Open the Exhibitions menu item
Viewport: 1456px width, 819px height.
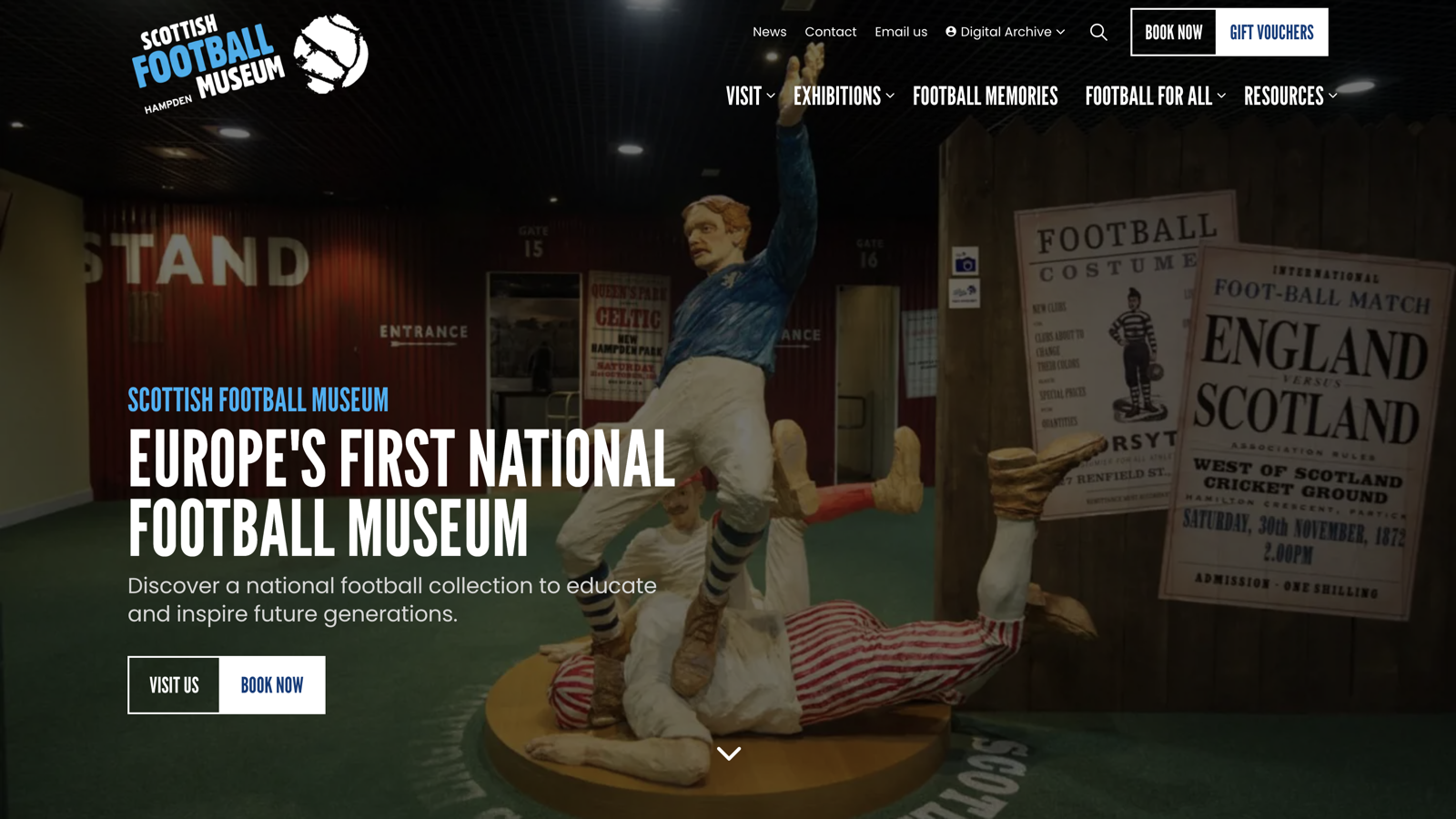point(836,96)
